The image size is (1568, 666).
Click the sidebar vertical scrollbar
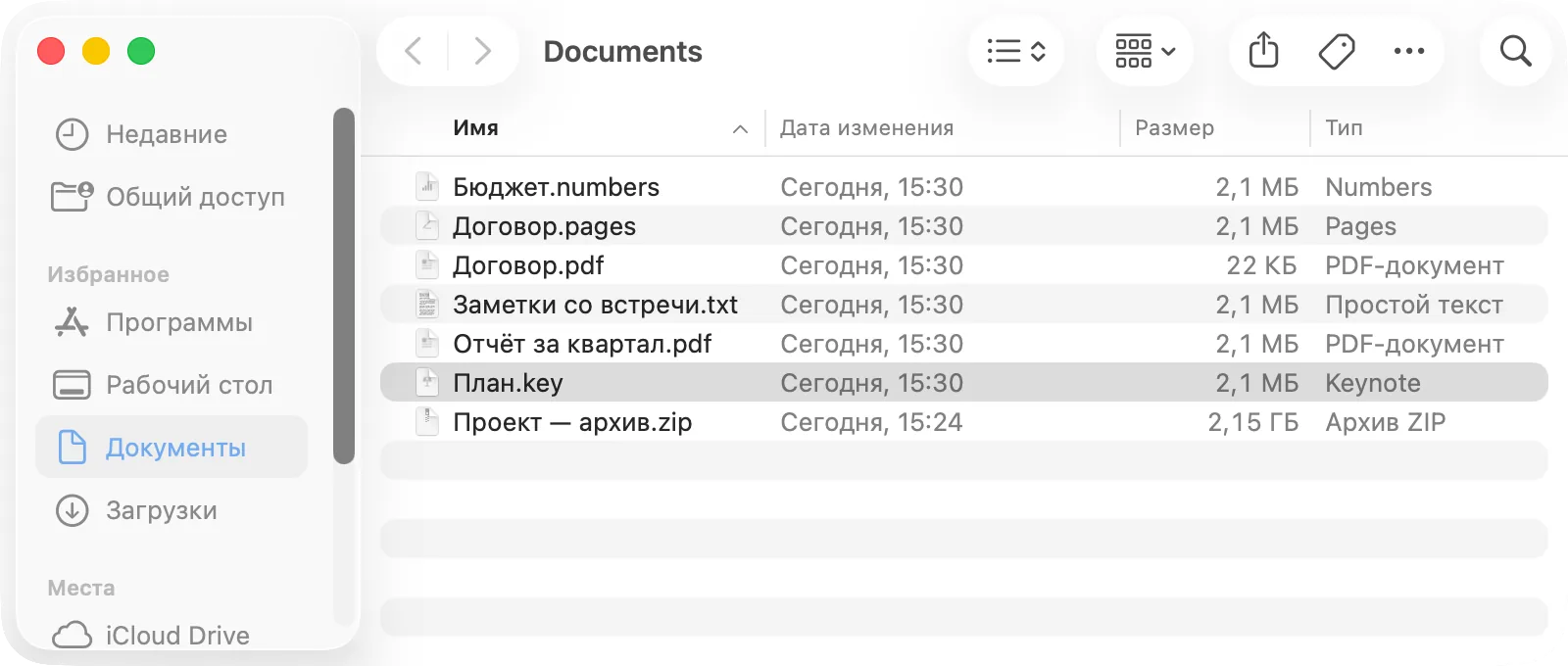point(343,285)
